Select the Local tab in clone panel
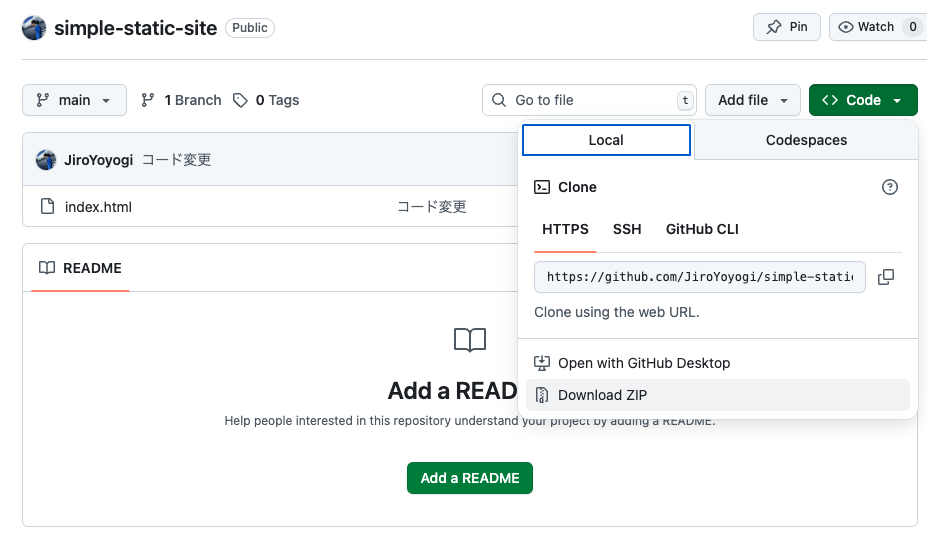 606,140
